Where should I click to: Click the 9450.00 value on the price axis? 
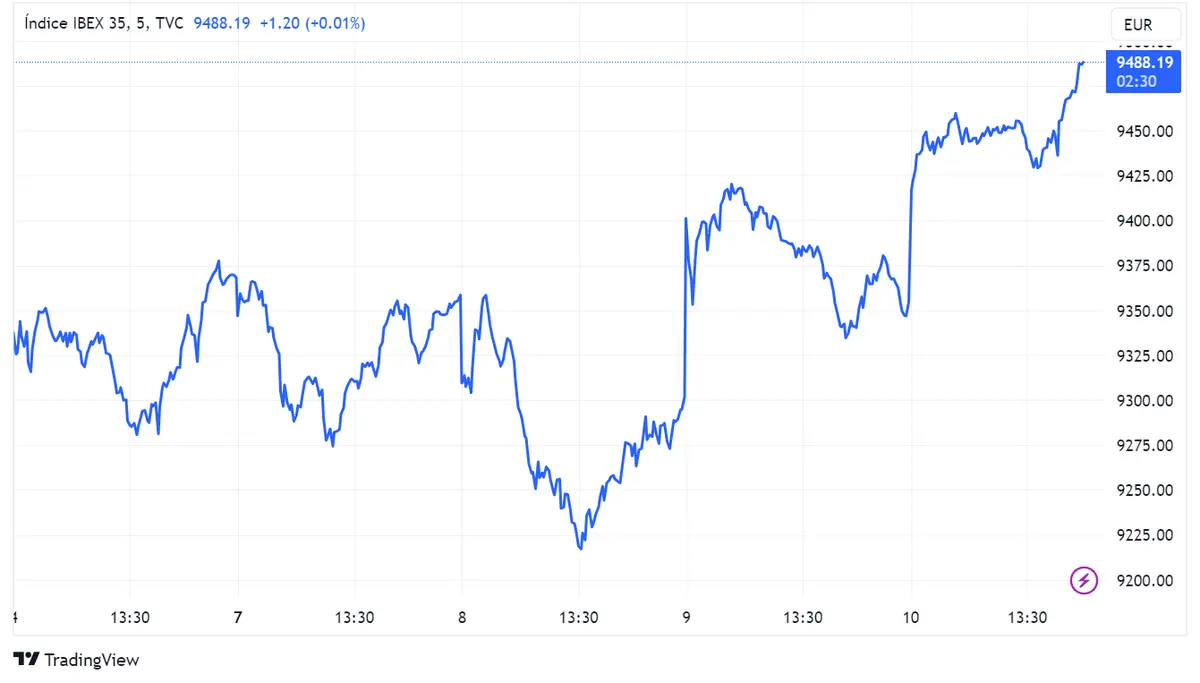(x=1144, y=131)
